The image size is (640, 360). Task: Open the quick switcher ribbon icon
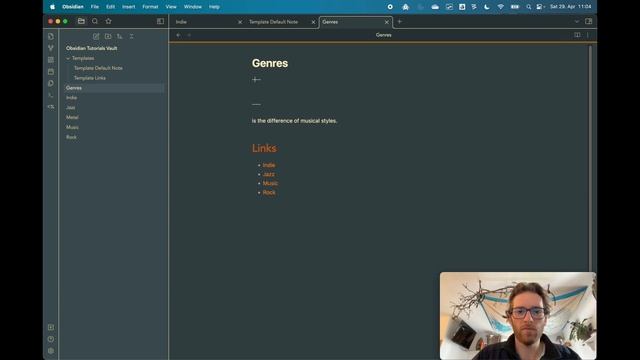coord(51,36)
